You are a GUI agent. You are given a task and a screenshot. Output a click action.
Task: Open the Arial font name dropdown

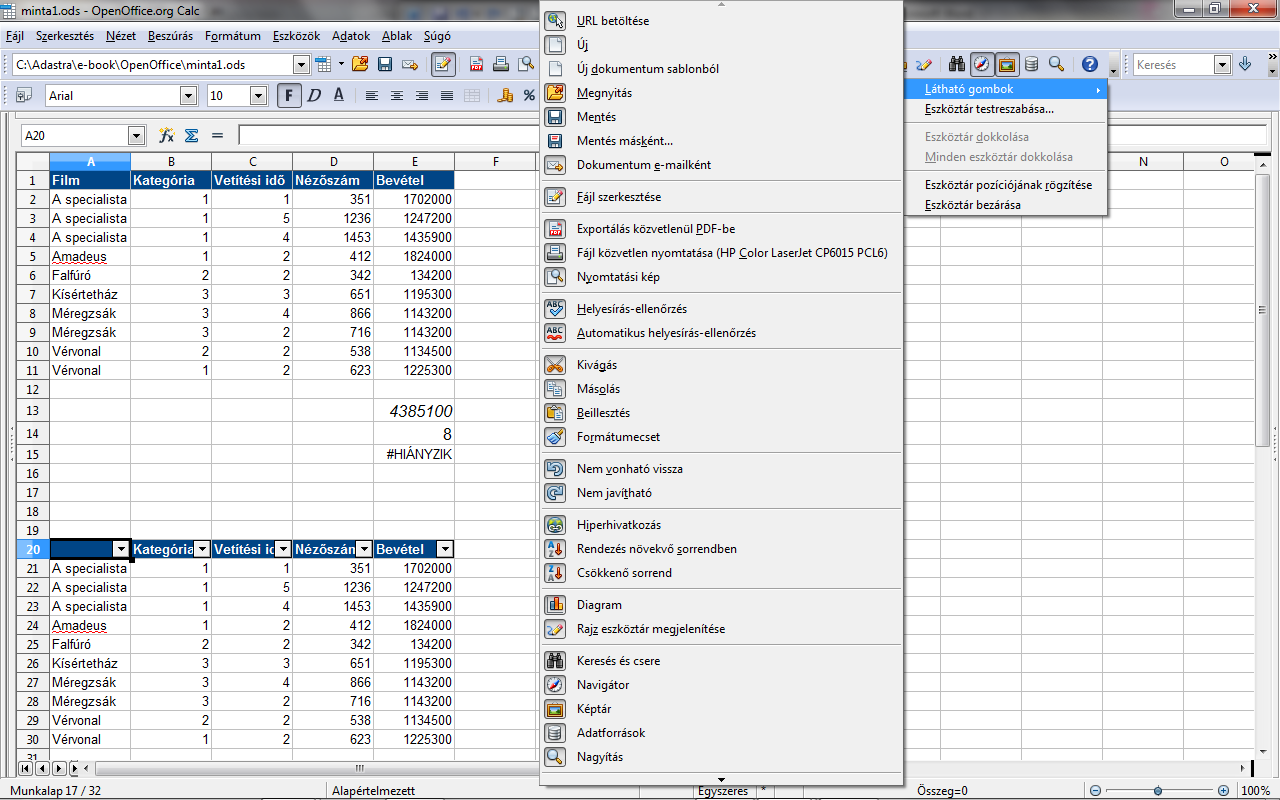(188, 96)
